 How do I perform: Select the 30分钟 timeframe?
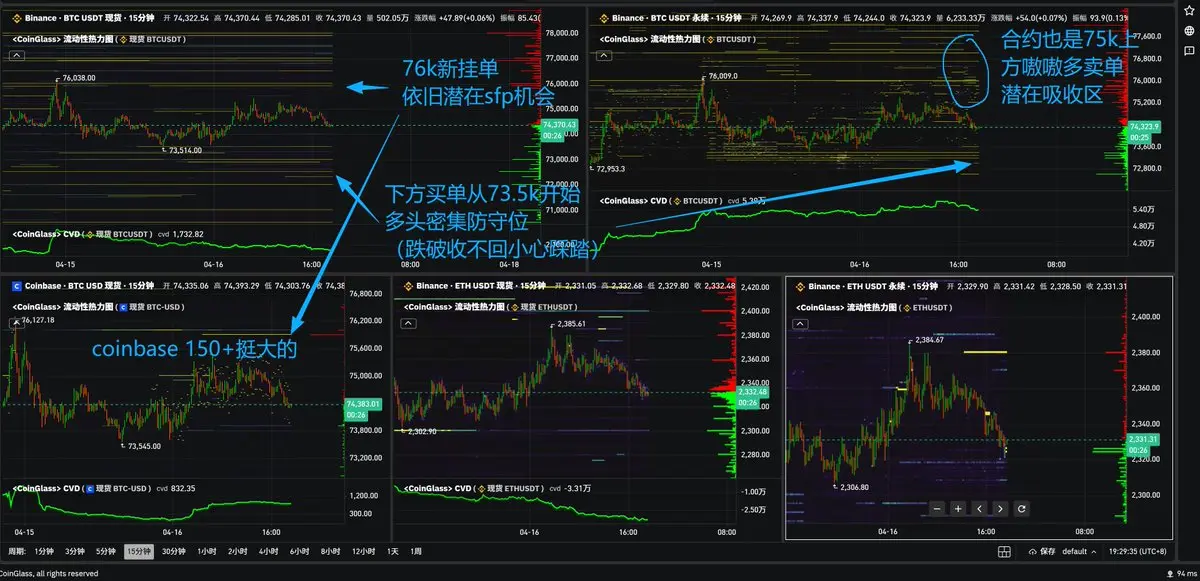(174, 551)
